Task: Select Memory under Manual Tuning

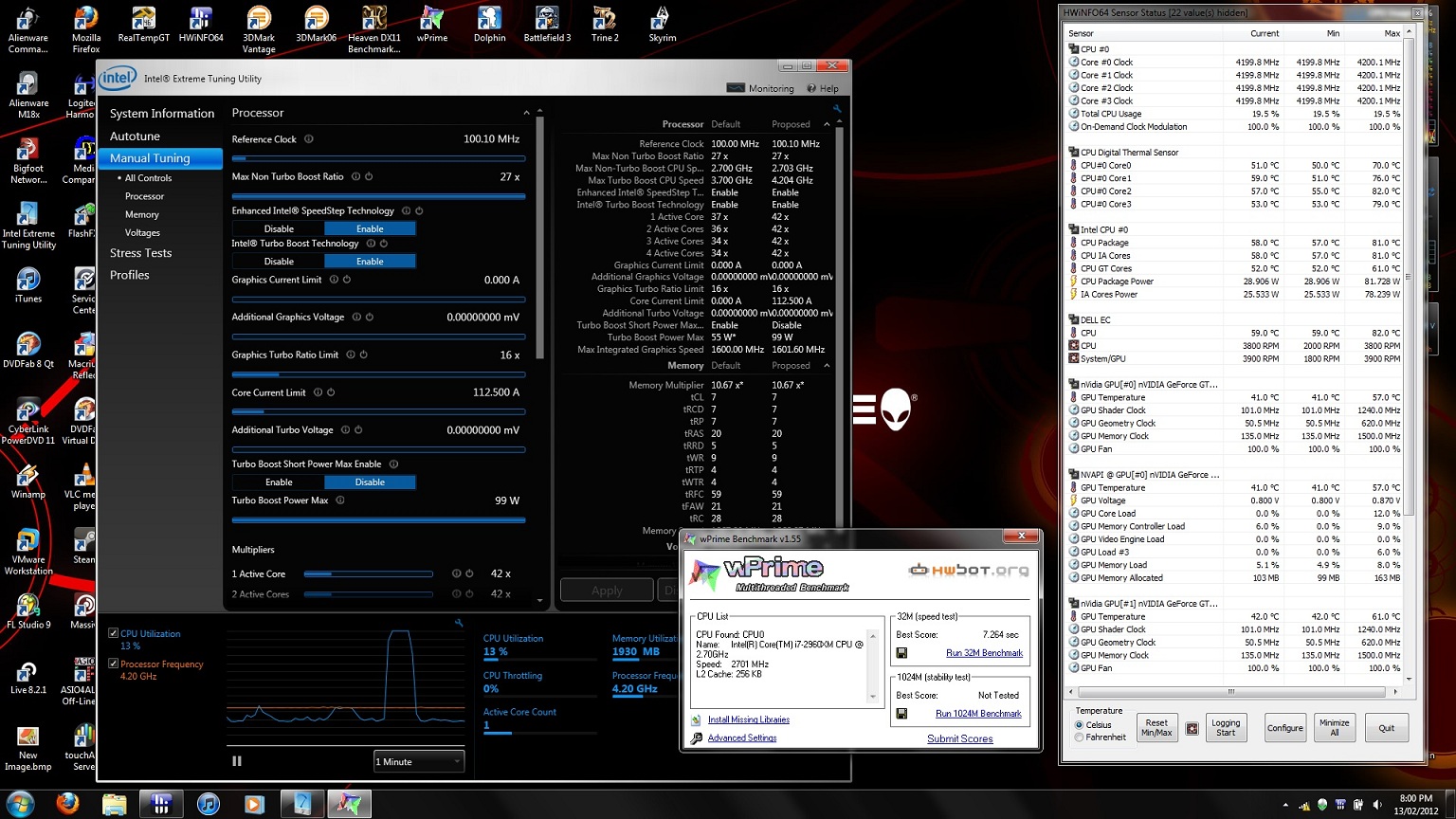Action: [x=142, y=214]
